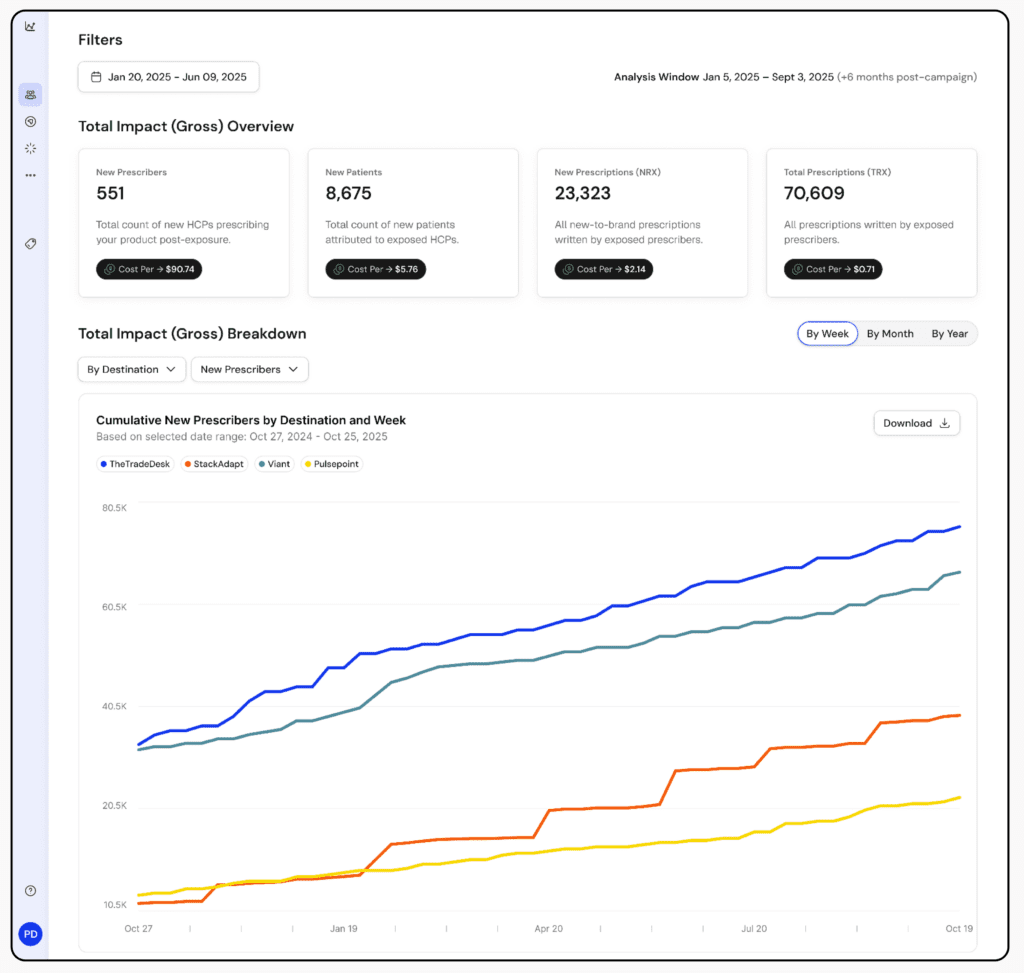Screen dimensions: 1024x973
Task: Switch to By Month view
Action: (x=889, y=334)
